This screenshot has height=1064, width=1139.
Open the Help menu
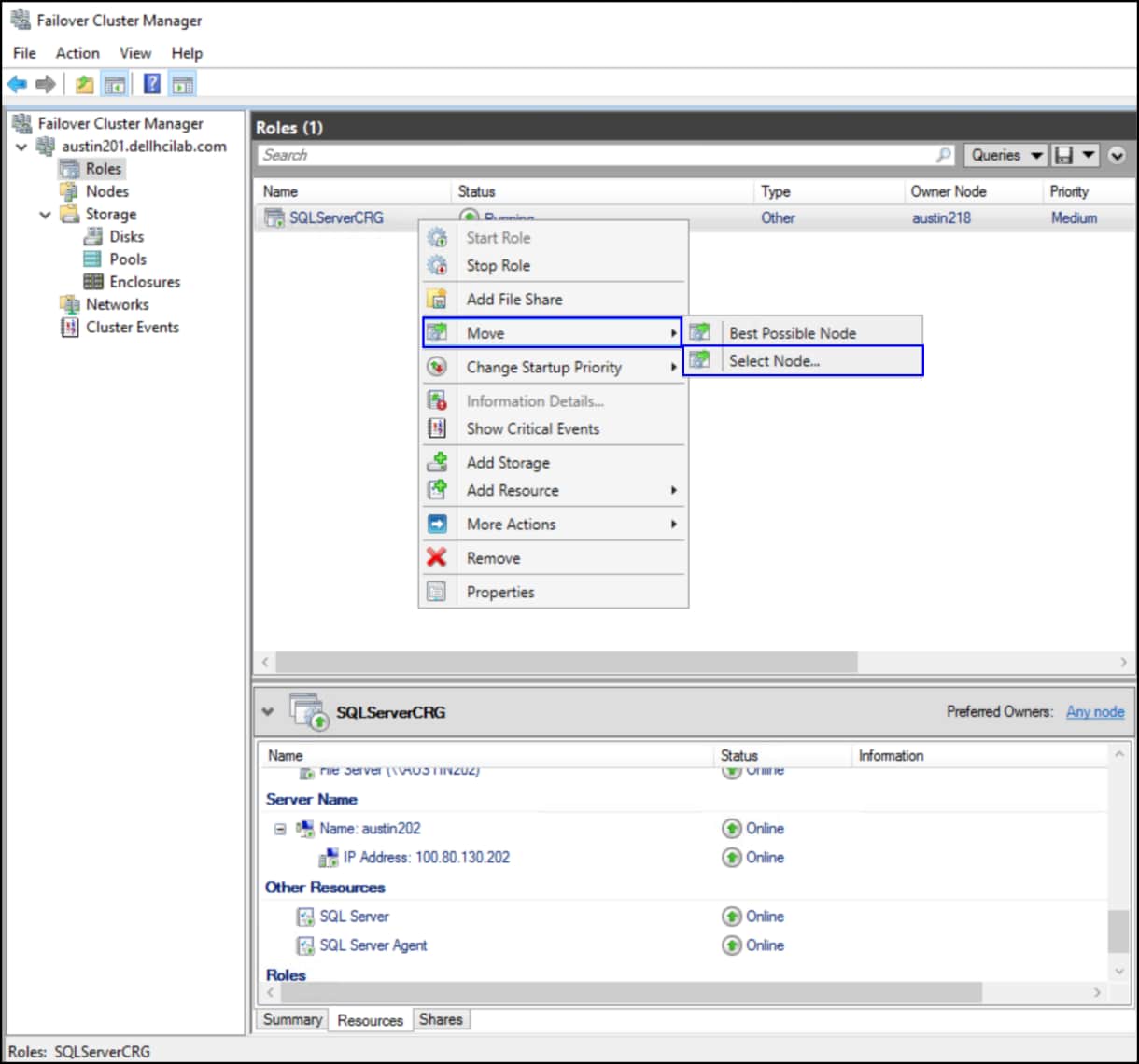187,53
